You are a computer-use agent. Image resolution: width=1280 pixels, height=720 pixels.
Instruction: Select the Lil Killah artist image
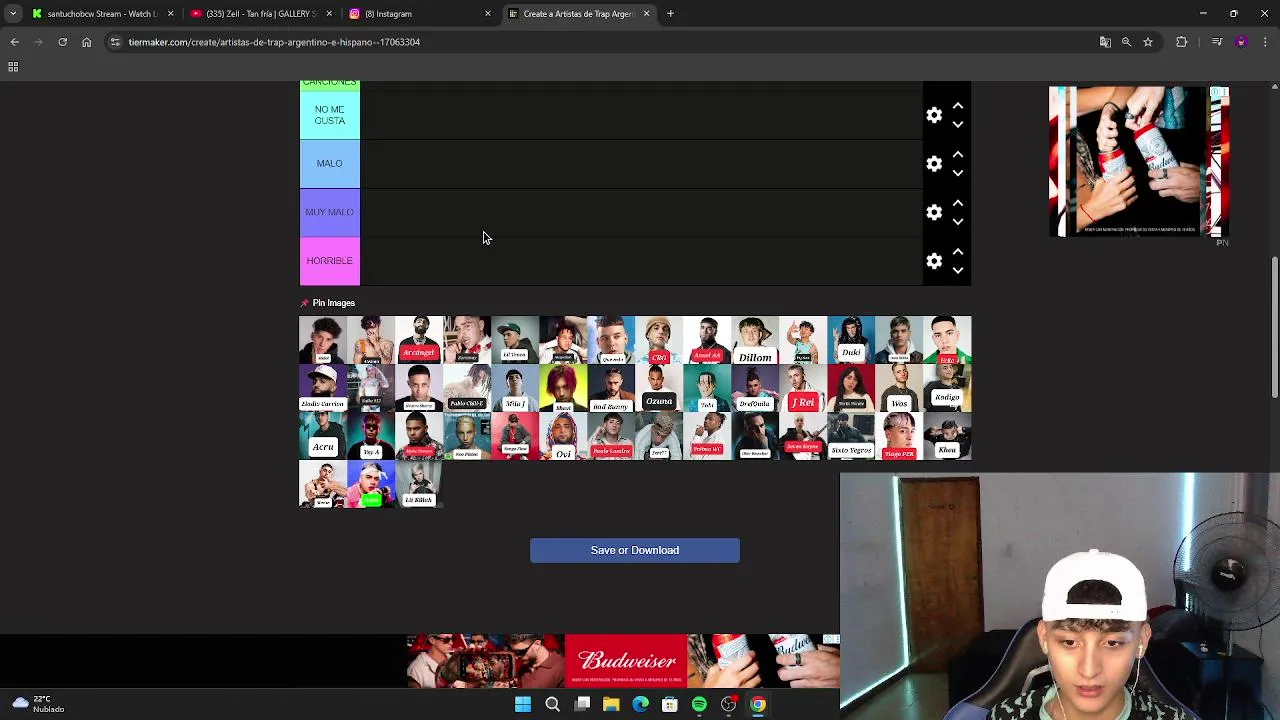(x=419, y=484)
